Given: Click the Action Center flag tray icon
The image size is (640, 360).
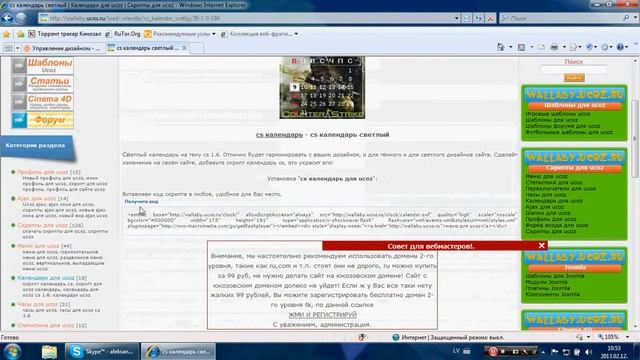Looking at the screenshot, I should tap(554, 352).
